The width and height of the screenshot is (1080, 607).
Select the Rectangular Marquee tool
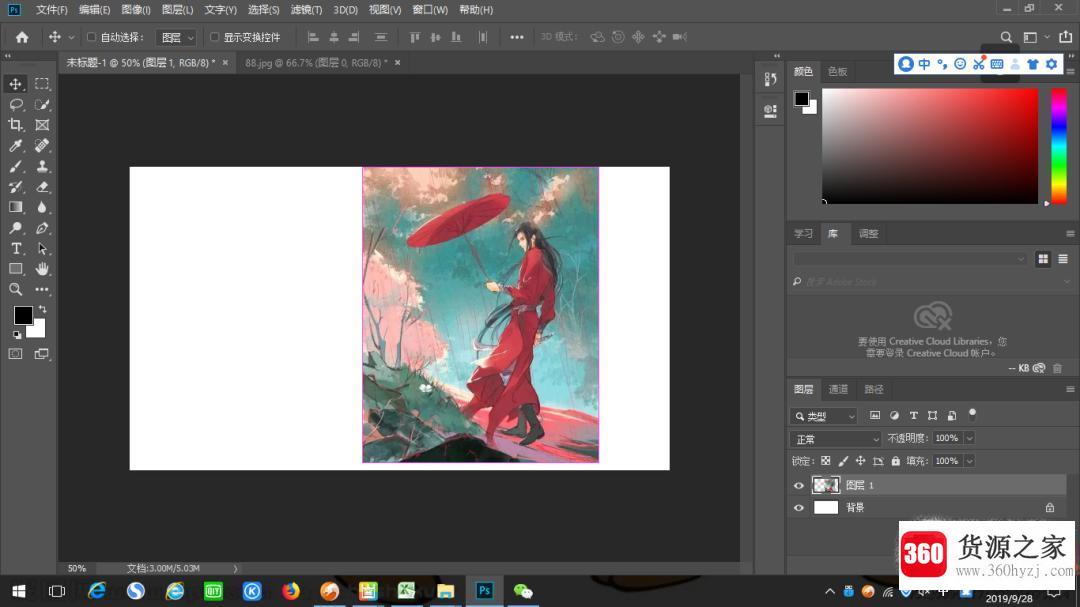(x=42, y=84)
